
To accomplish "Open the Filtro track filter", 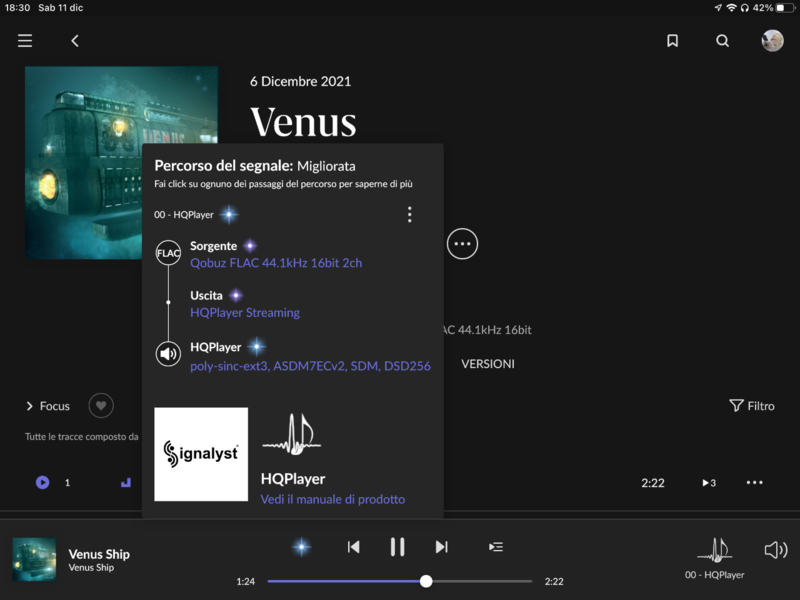I will [752, 406].
